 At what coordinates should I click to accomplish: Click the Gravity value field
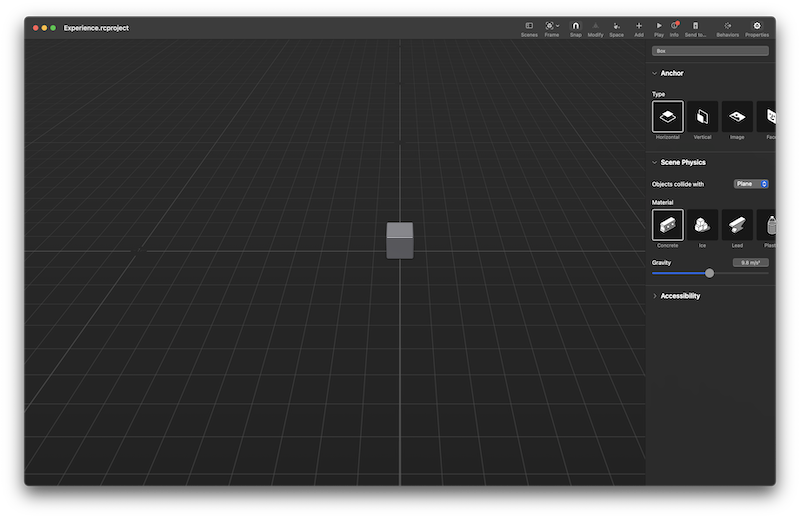pos(751,263)
